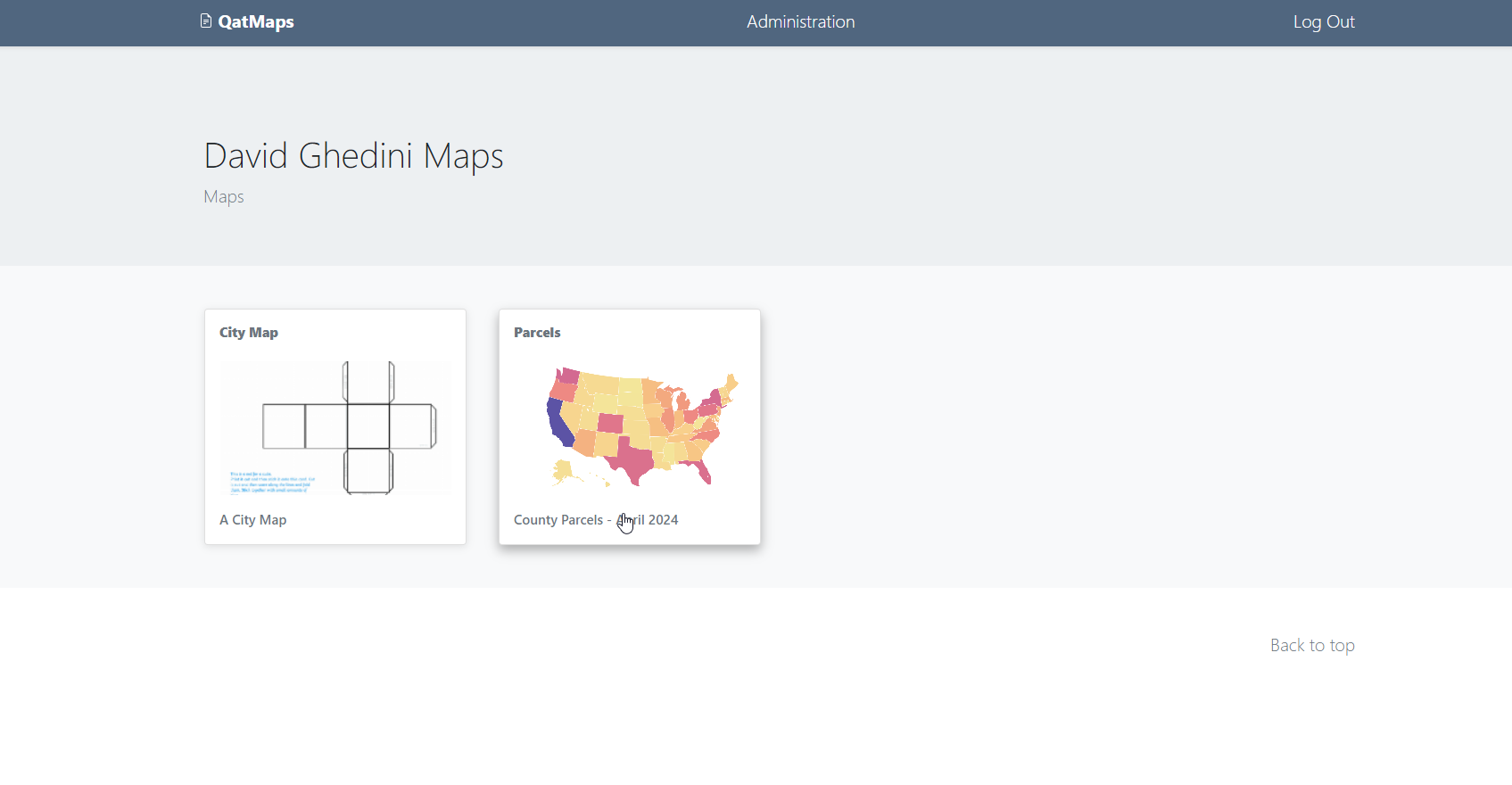Jump up using the Back to top link
1512x785 pixels.
pyautogui.click(x=1311, y=645)
